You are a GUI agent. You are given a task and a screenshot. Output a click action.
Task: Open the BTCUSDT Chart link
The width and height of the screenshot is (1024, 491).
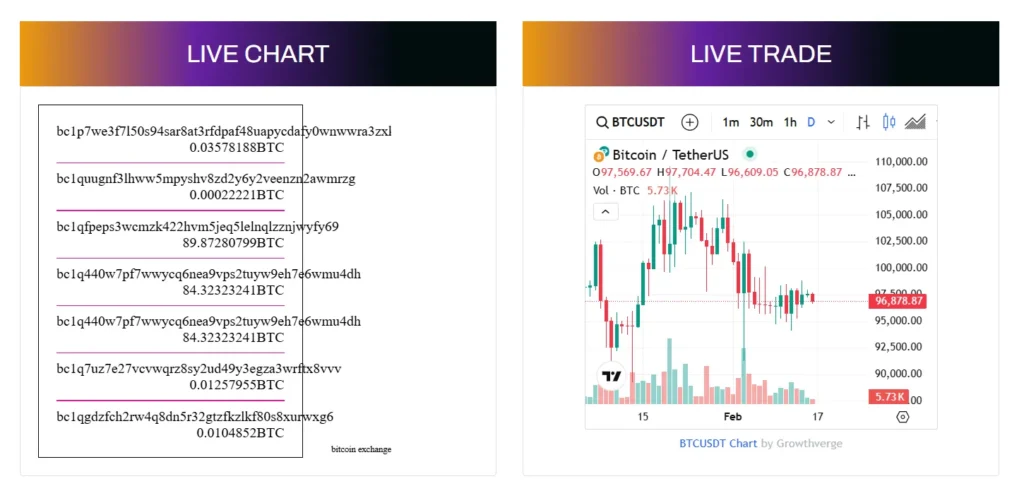tap(717, 443)
